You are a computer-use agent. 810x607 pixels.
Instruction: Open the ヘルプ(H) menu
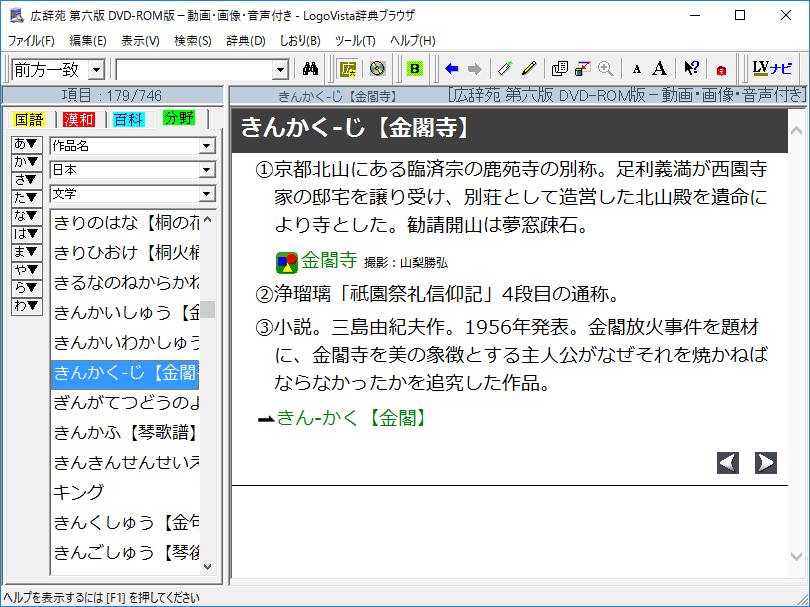pos(413,41)
